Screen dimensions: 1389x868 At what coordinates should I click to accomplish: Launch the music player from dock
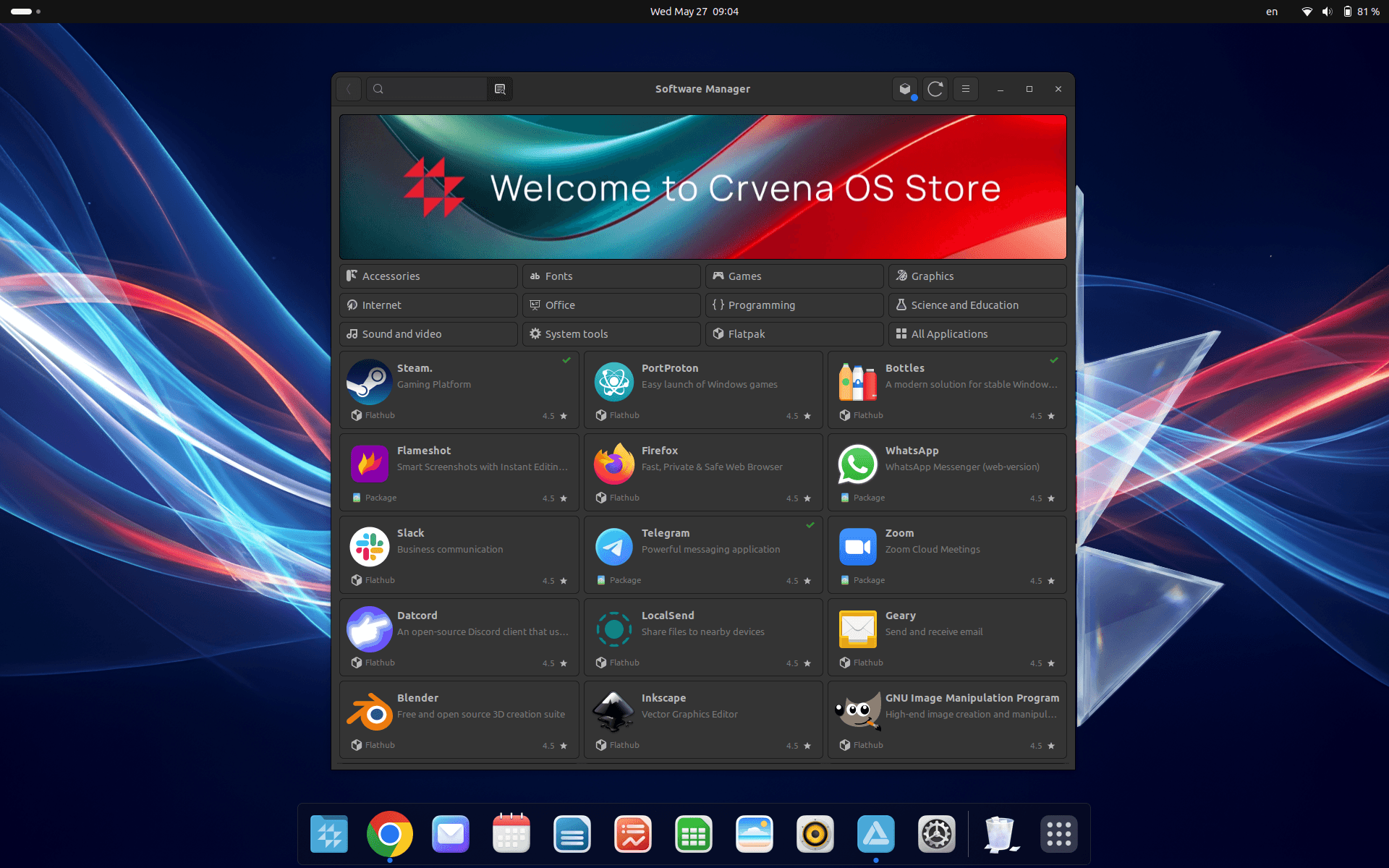point(815,835)
